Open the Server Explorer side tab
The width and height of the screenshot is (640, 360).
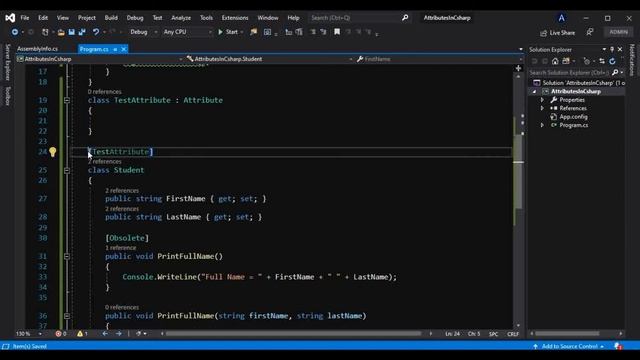click(7, 62)
